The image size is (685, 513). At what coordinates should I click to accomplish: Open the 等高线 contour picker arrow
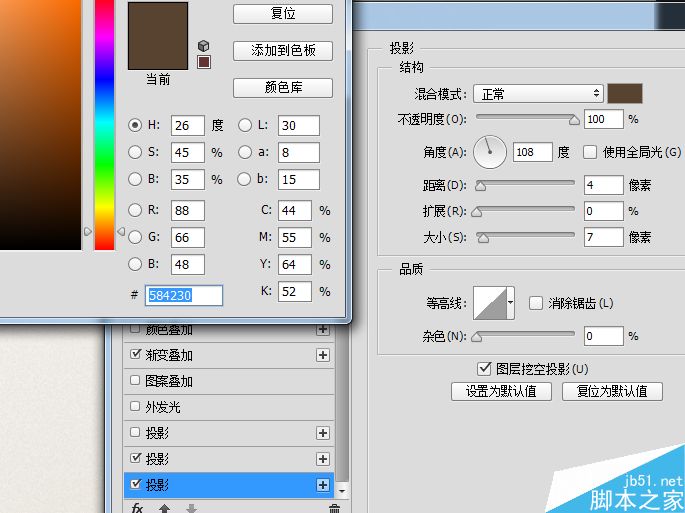click(x=510, y=303)
